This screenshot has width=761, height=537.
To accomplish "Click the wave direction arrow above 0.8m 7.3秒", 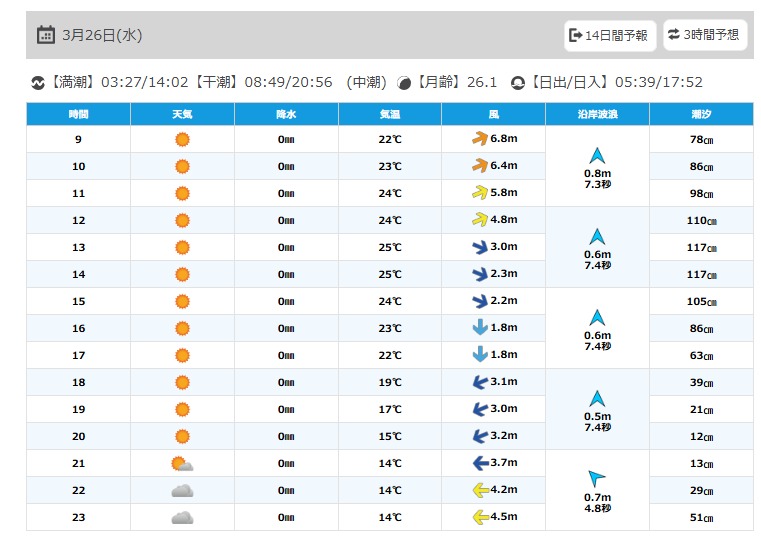I will click(597, 156).
